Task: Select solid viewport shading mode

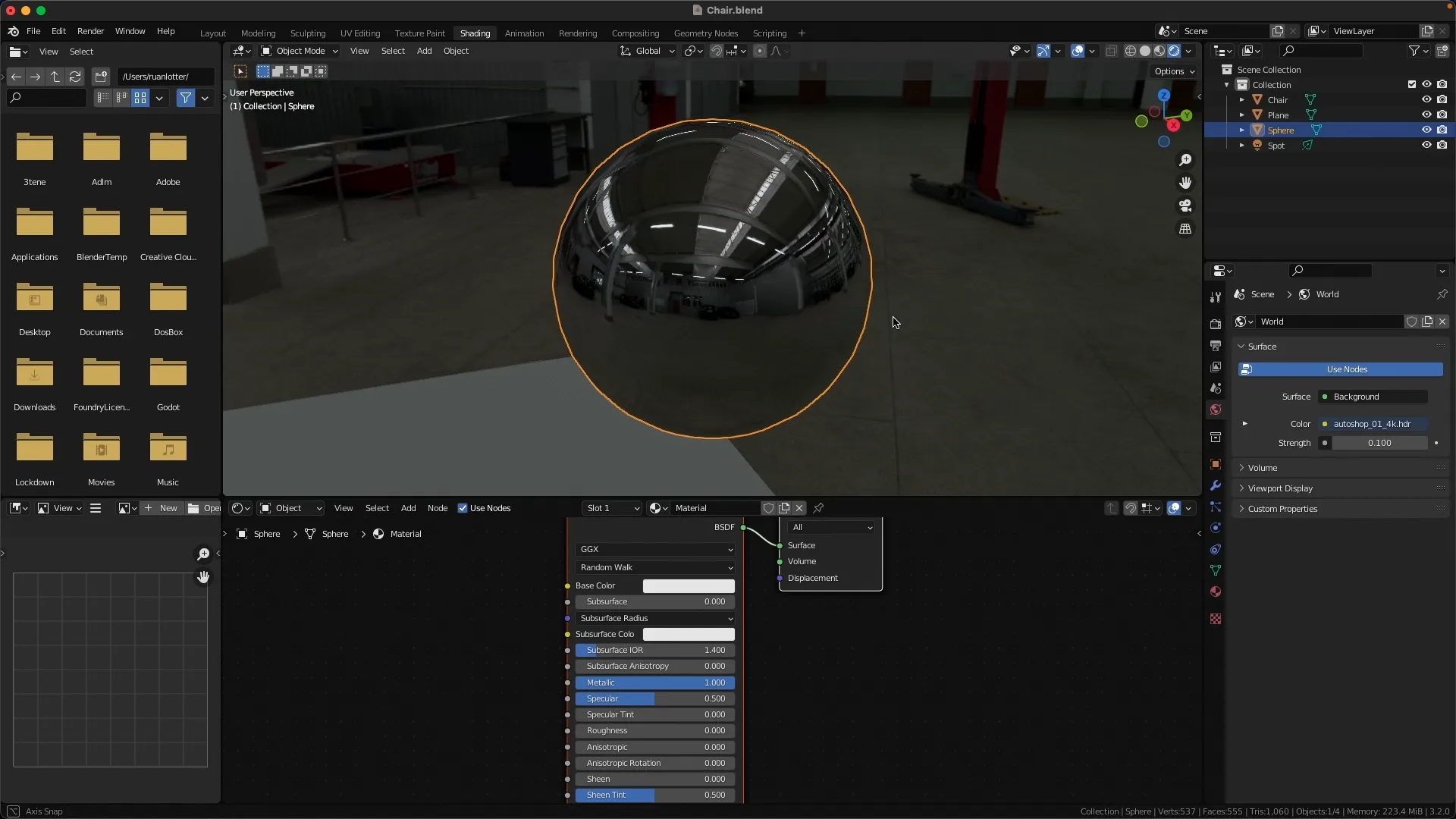Action: pyautogui.click(x=1145, y=51)
